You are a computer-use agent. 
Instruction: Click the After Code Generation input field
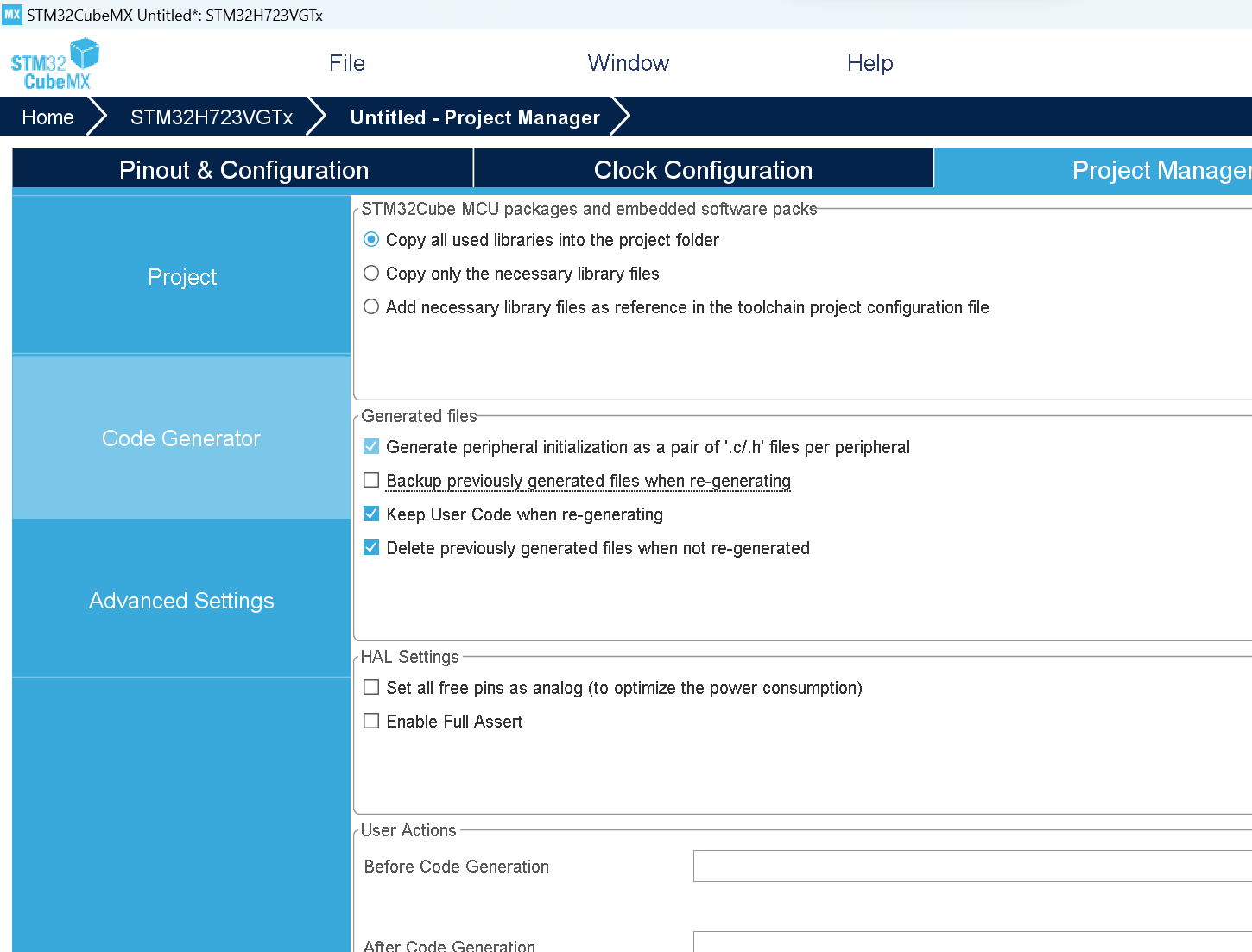(972, 942)
